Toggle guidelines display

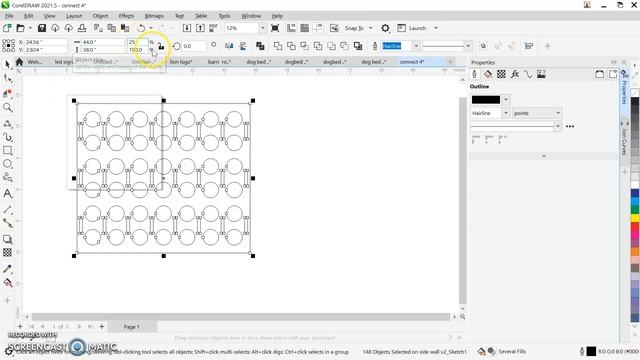click(318, 28)
